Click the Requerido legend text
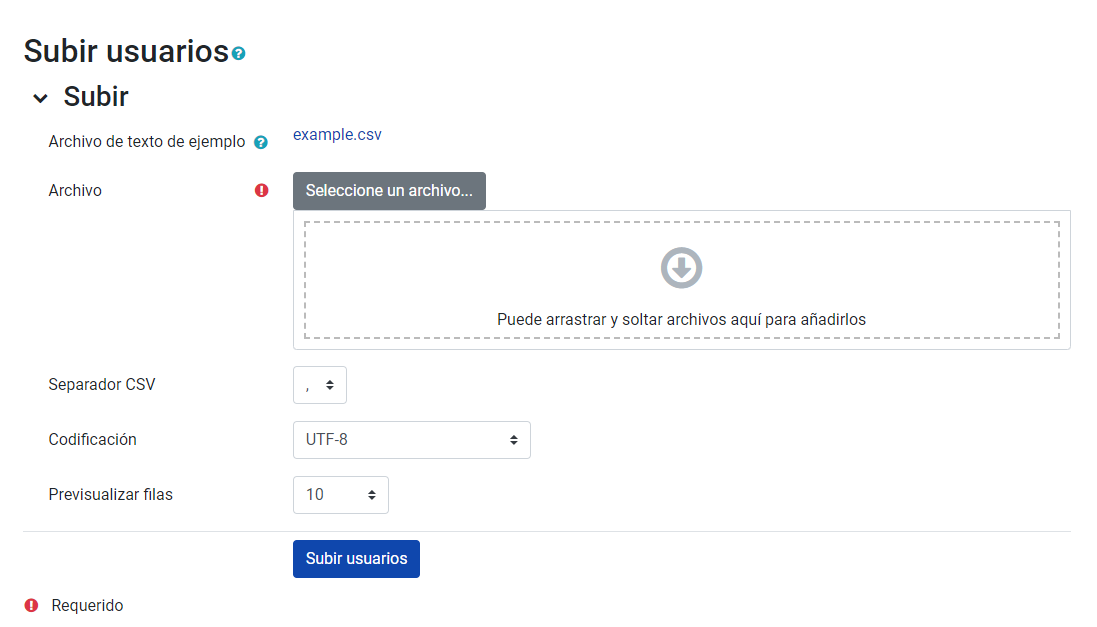The width and height of the screenshot is (1097, 627). pos(87,605)
